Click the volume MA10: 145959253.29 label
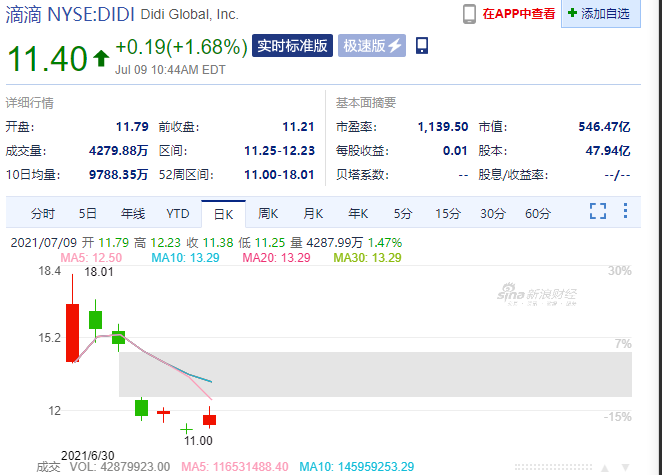Image resolution: width=662 pixels, height=475 pixels. tap(357, 467)
